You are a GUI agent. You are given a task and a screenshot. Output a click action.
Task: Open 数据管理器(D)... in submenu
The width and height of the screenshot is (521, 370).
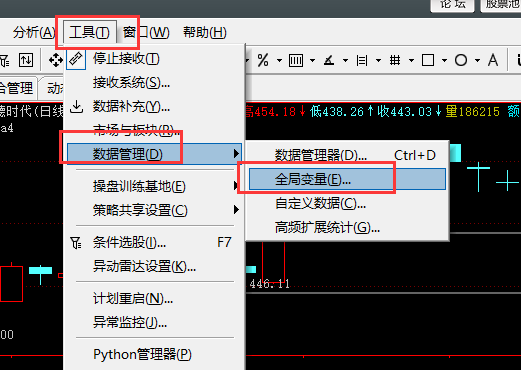[347, 155]
